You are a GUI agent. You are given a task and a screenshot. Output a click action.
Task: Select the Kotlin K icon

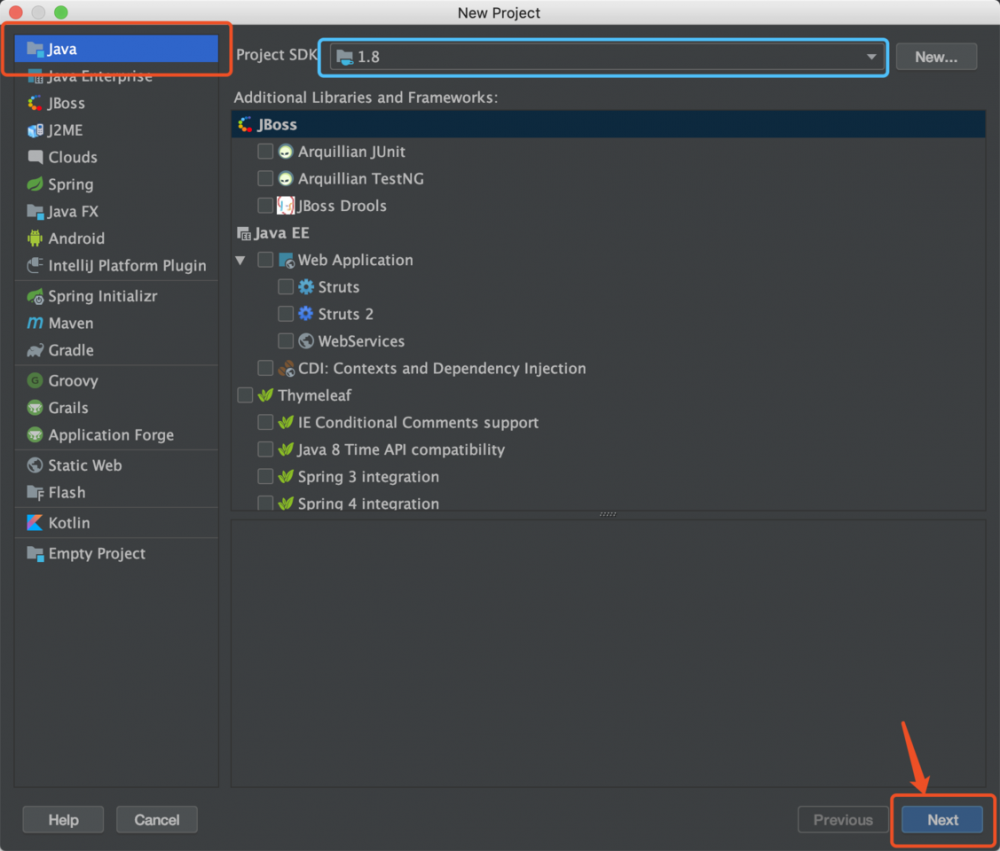(35, 523)
